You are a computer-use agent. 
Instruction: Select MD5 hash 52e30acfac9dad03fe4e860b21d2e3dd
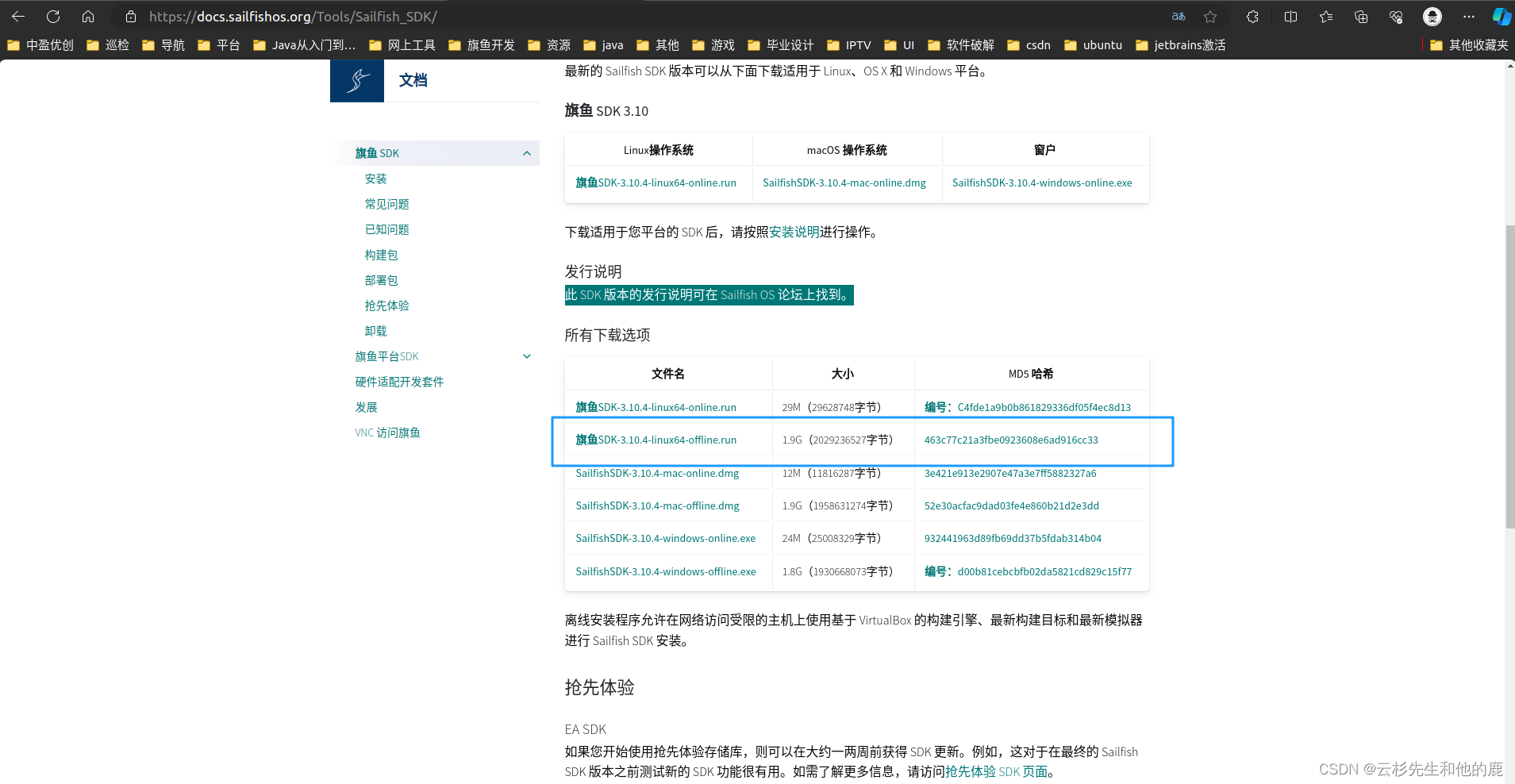pyautogui.click(x=1012, y=505)
